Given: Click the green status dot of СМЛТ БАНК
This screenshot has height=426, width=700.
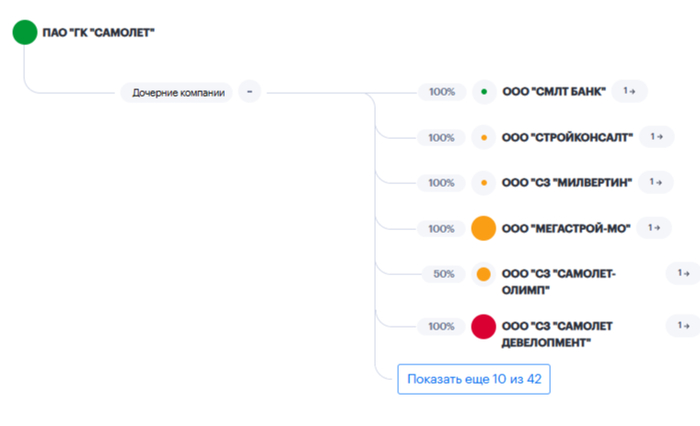Looking at the screenshot, I should click(484, 92).
